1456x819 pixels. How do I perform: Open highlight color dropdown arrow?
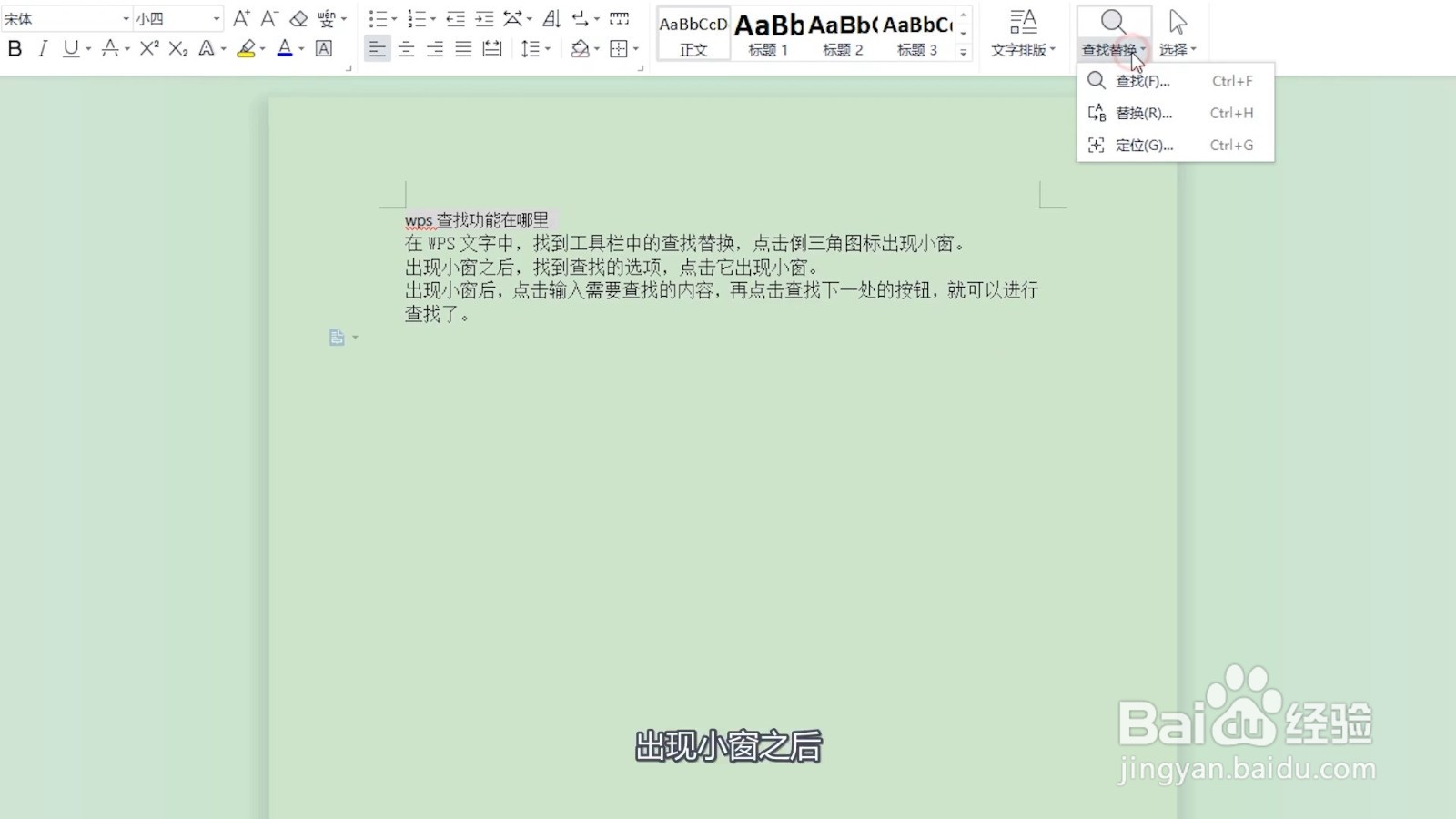point(263,49)
